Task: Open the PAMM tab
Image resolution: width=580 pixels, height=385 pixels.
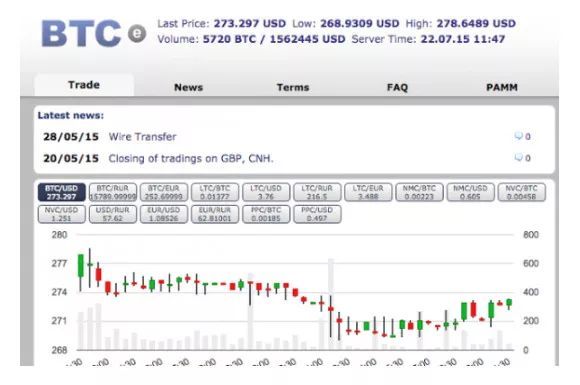Action: click(502, 88)
